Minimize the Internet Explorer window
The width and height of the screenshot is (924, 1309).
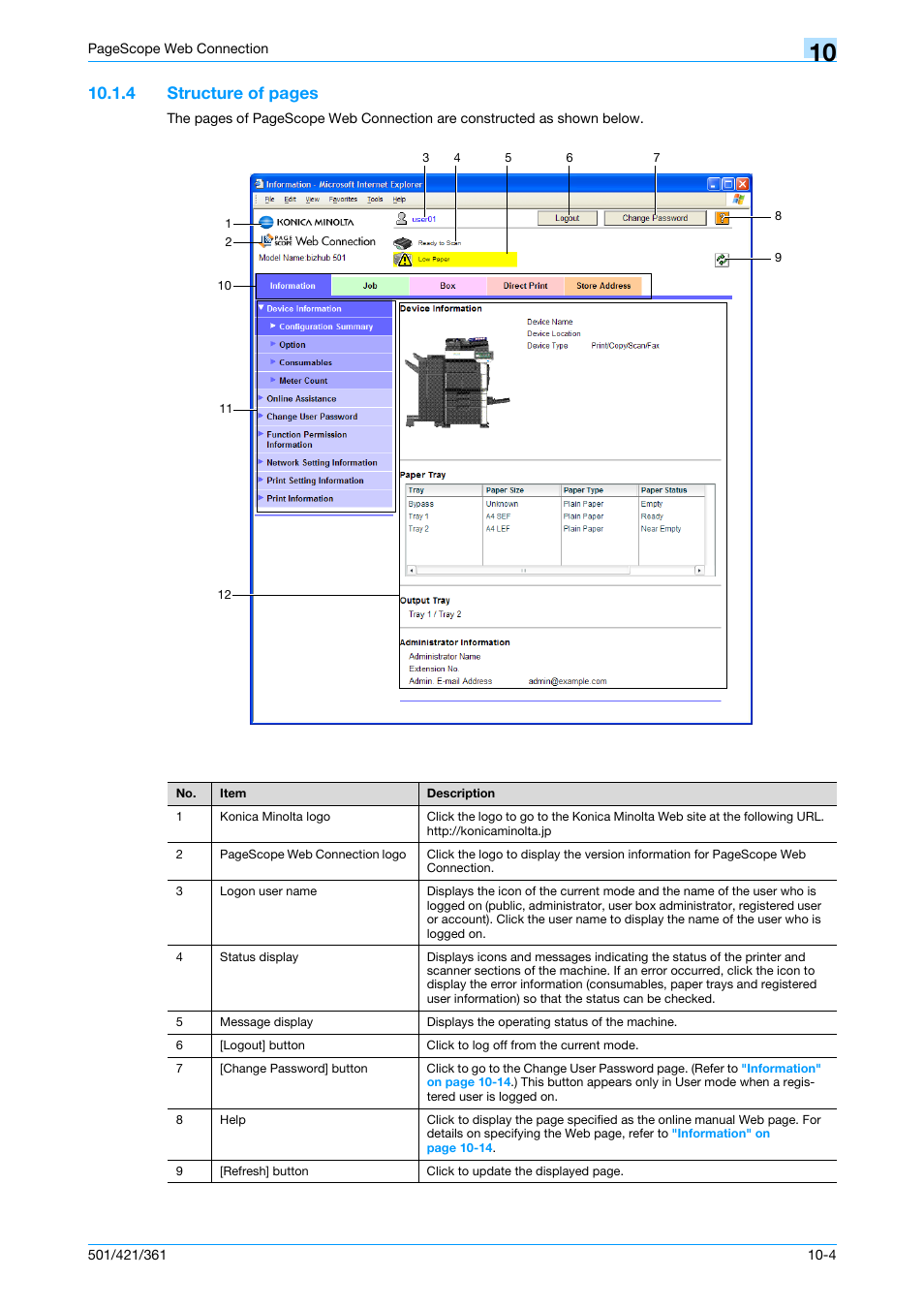click(x=714, y=183)
